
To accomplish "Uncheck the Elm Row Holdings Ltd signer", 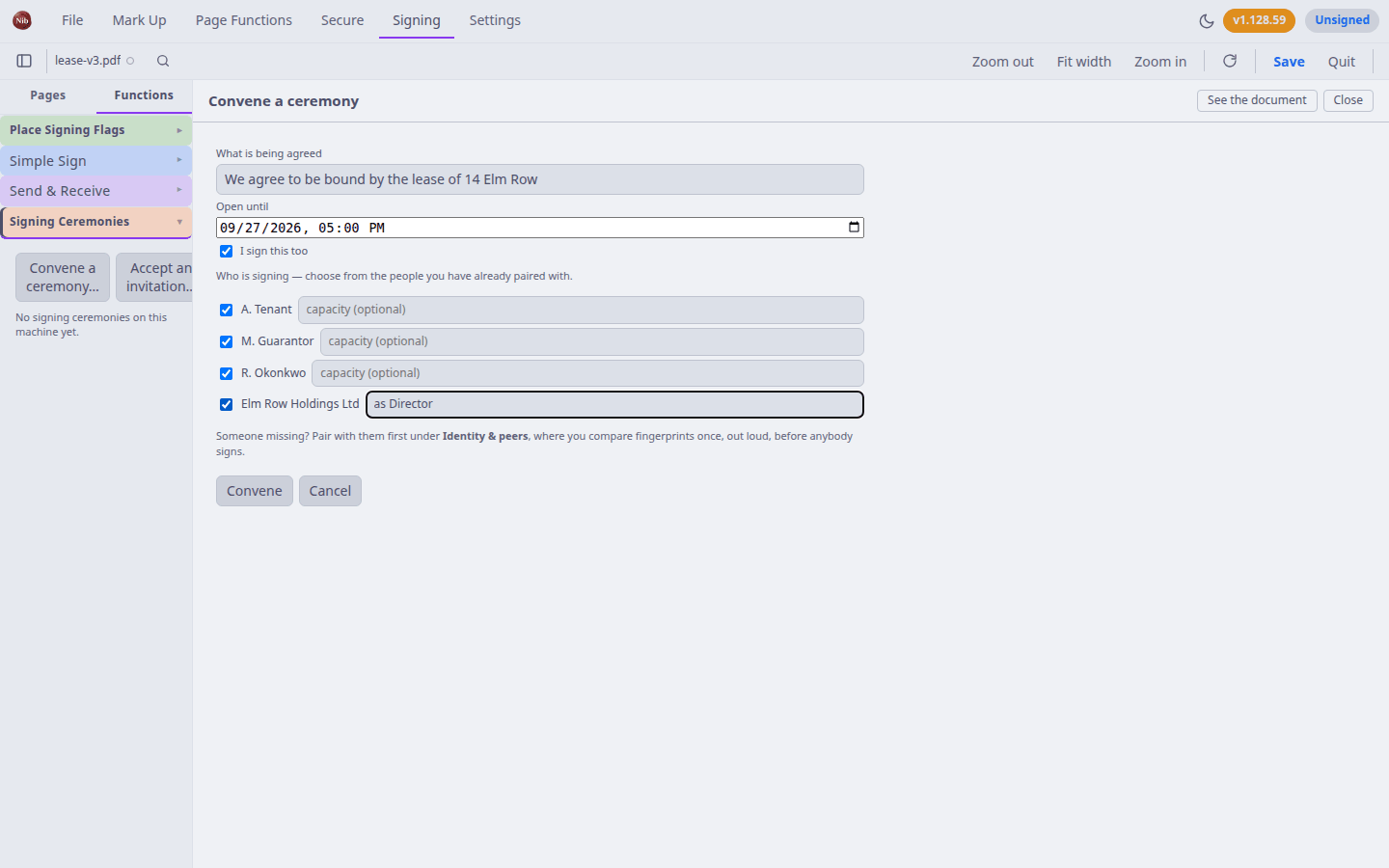I will 226,405.
